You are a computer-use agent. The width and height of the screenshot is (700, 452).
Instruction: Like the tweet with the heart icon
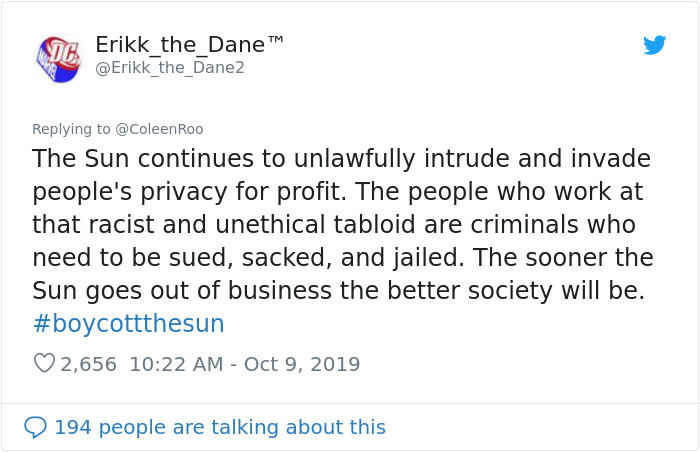44,364
